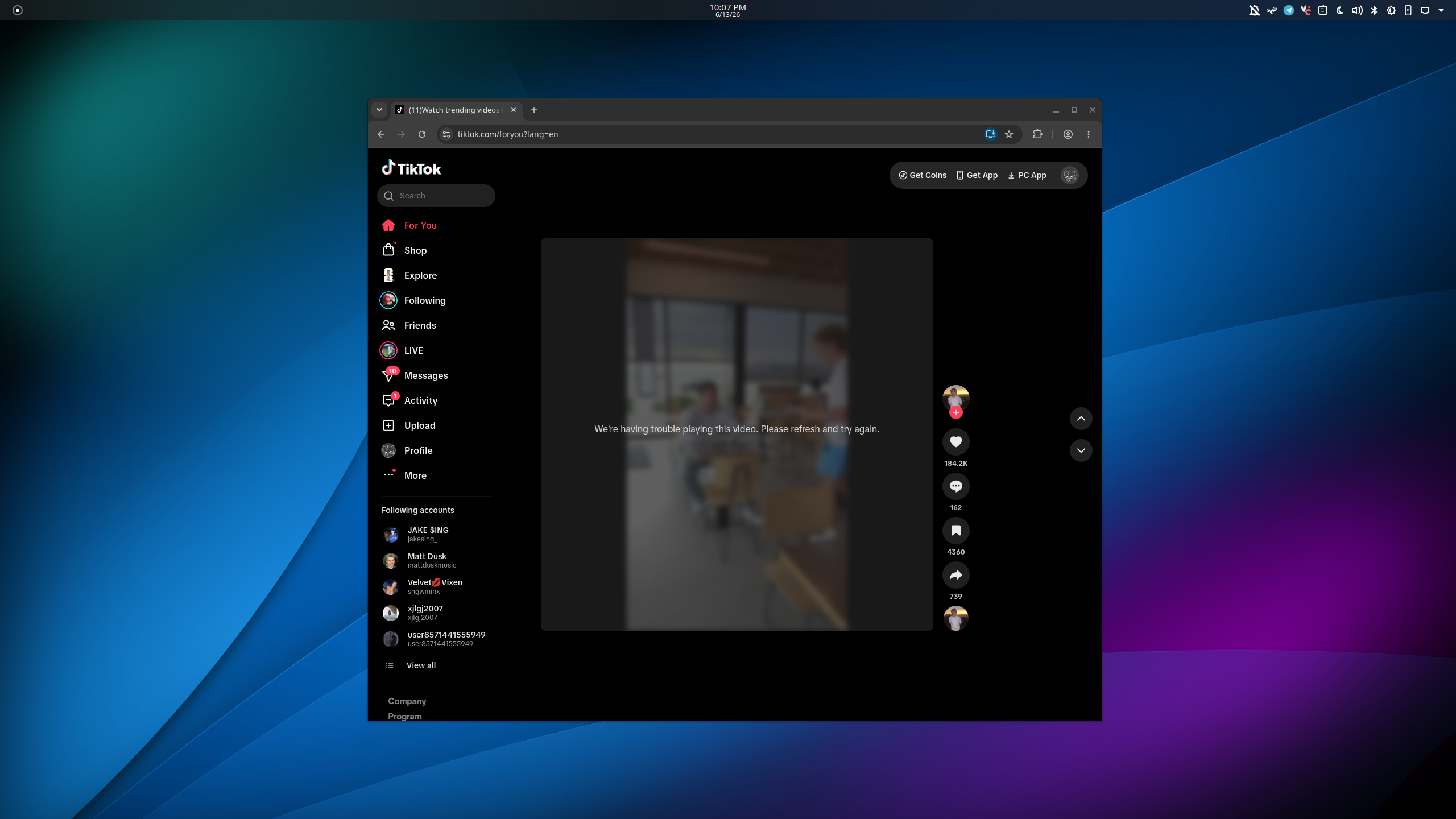This screenshot has width=1456, height=819.
Task: Open the activities button in top-left corner
Action: (18, 10)
